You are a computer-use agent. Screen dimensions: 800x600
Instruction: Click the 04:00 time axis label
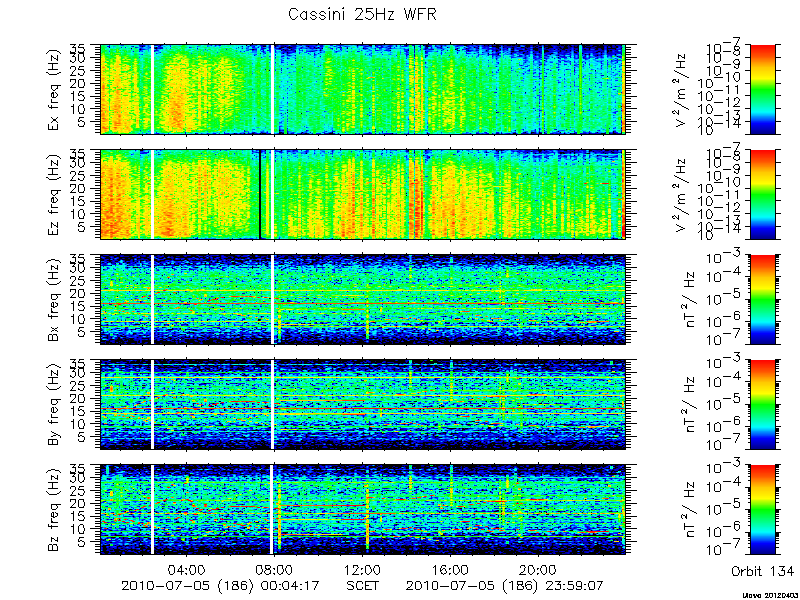tap(187, 570)
